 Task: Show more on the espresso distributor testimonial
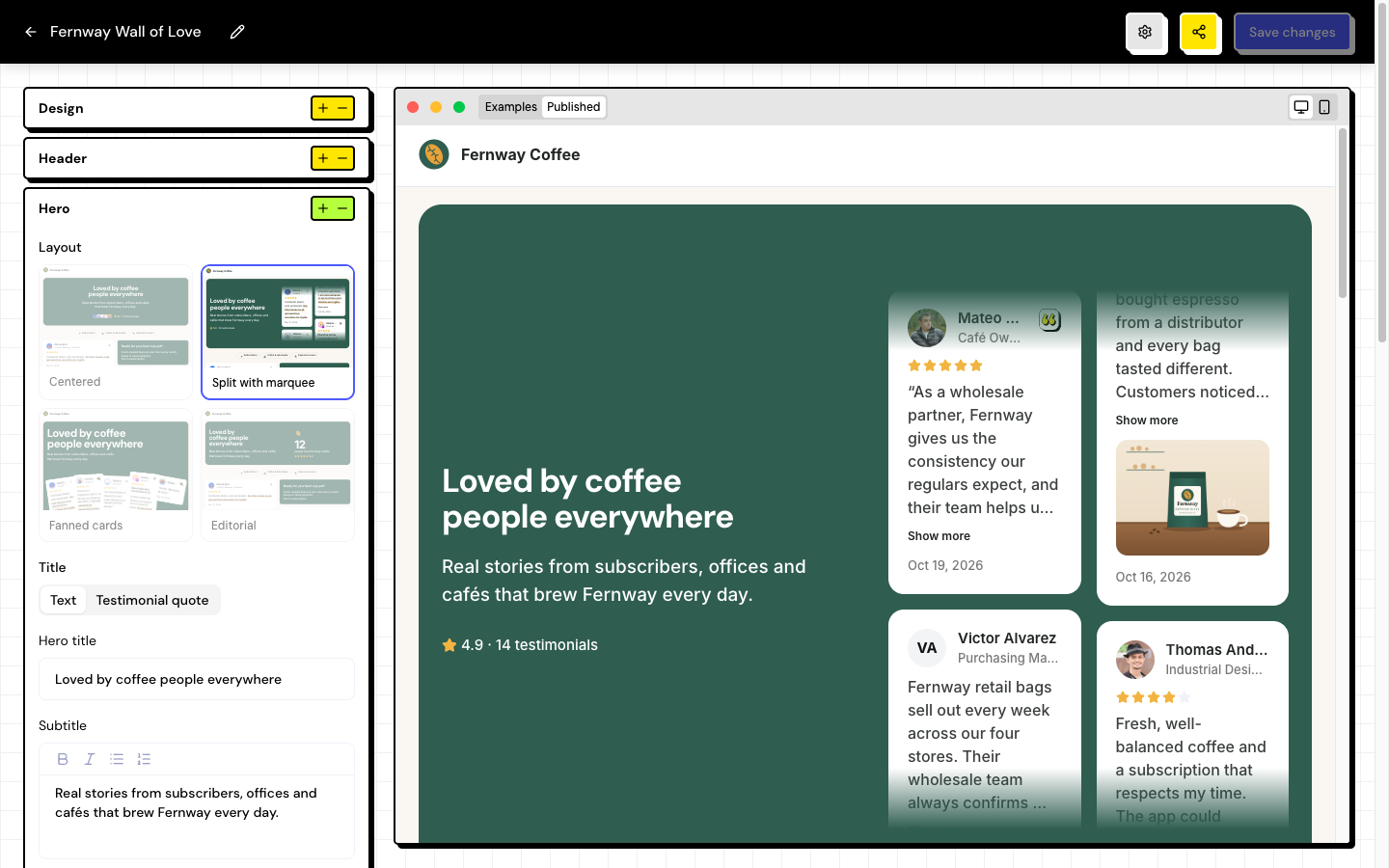(1147, 420)
